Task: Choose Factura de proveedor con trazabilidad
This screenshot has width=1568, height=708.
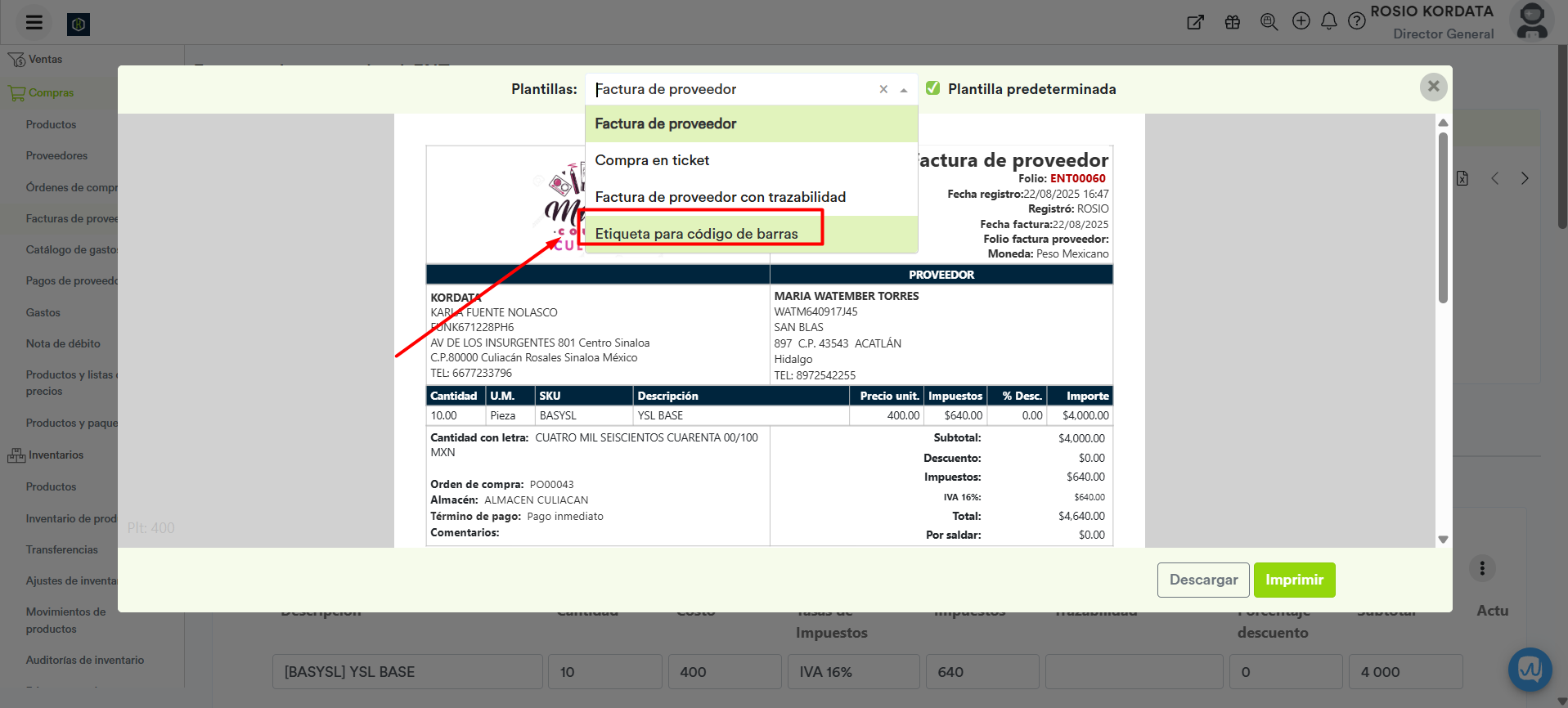Action: tap(720, 197)
